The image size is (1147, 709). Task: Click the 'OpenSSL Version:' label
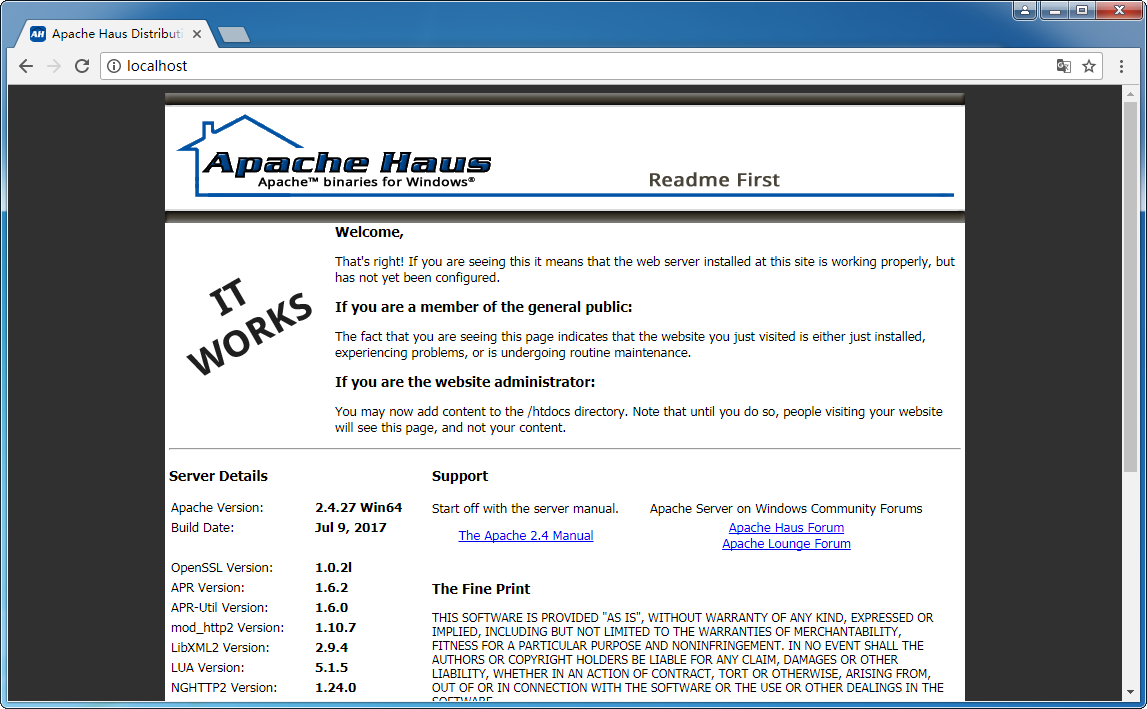point(222,568)
